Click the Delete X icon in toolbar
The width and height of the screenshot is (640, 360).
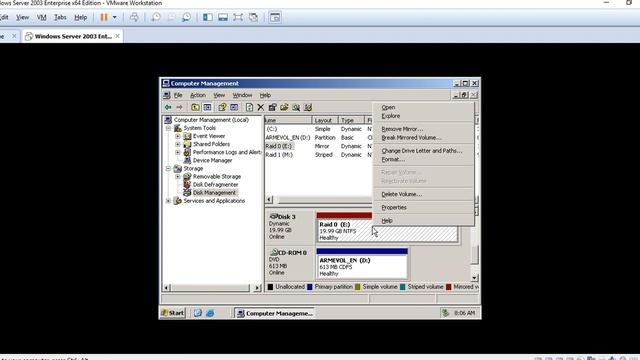click(x=260, y=107)
